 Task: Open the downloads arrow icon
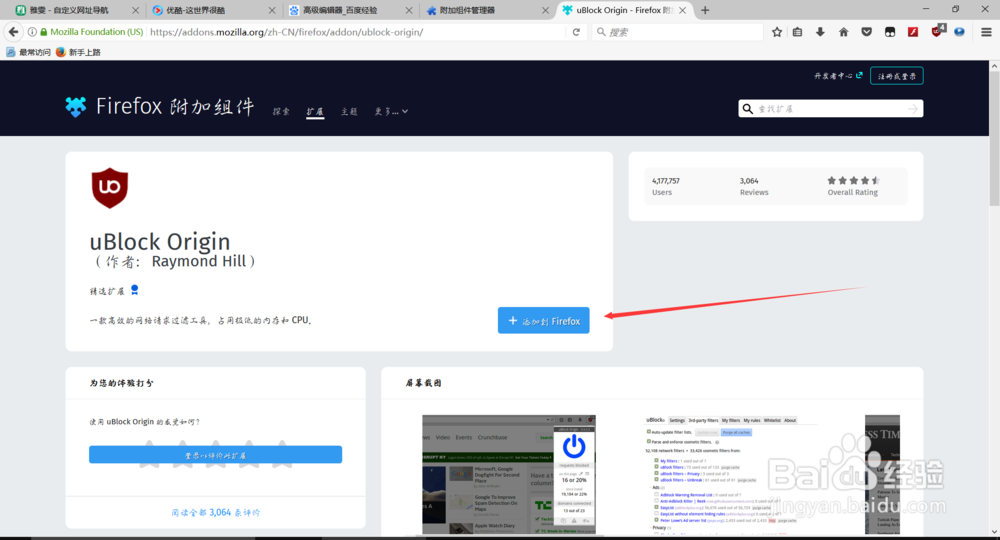pyautogui.click(x=820, y=32)
